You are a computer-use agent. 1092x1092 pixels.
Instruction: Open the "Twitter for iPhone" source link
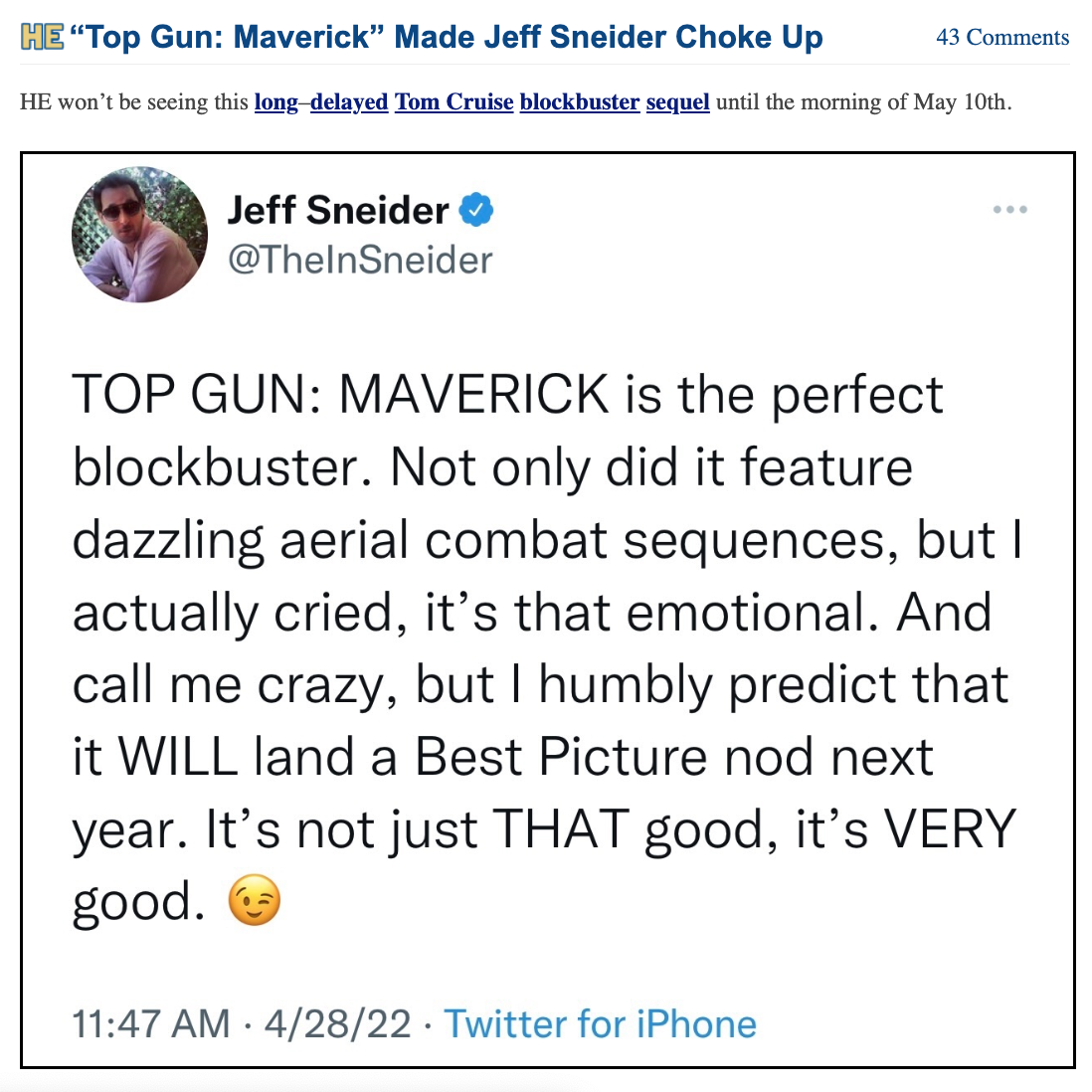click(600, 1023)
